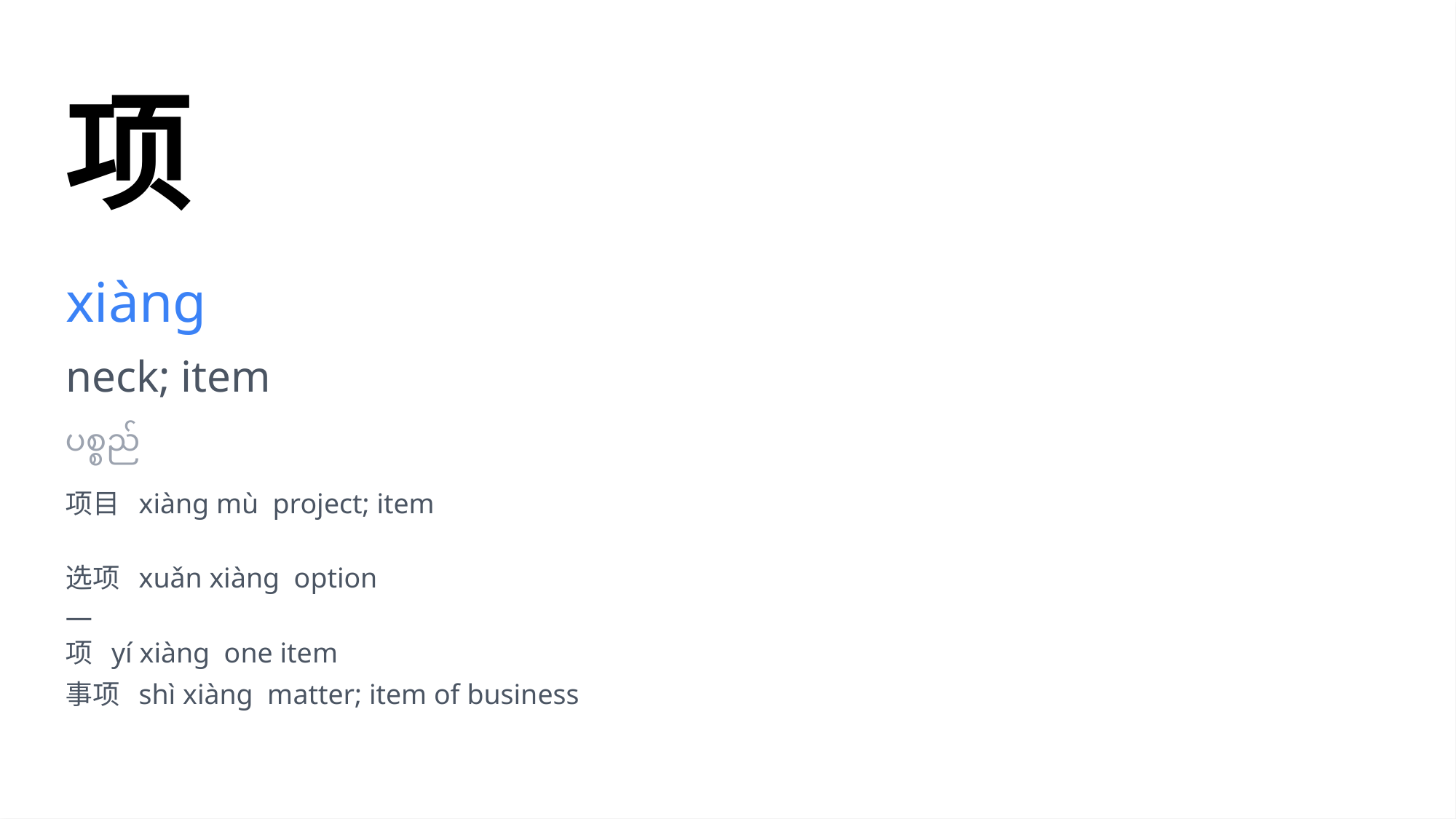Click the 'neck; item' definition
The image size is (1456, 819).
(168, 378)
